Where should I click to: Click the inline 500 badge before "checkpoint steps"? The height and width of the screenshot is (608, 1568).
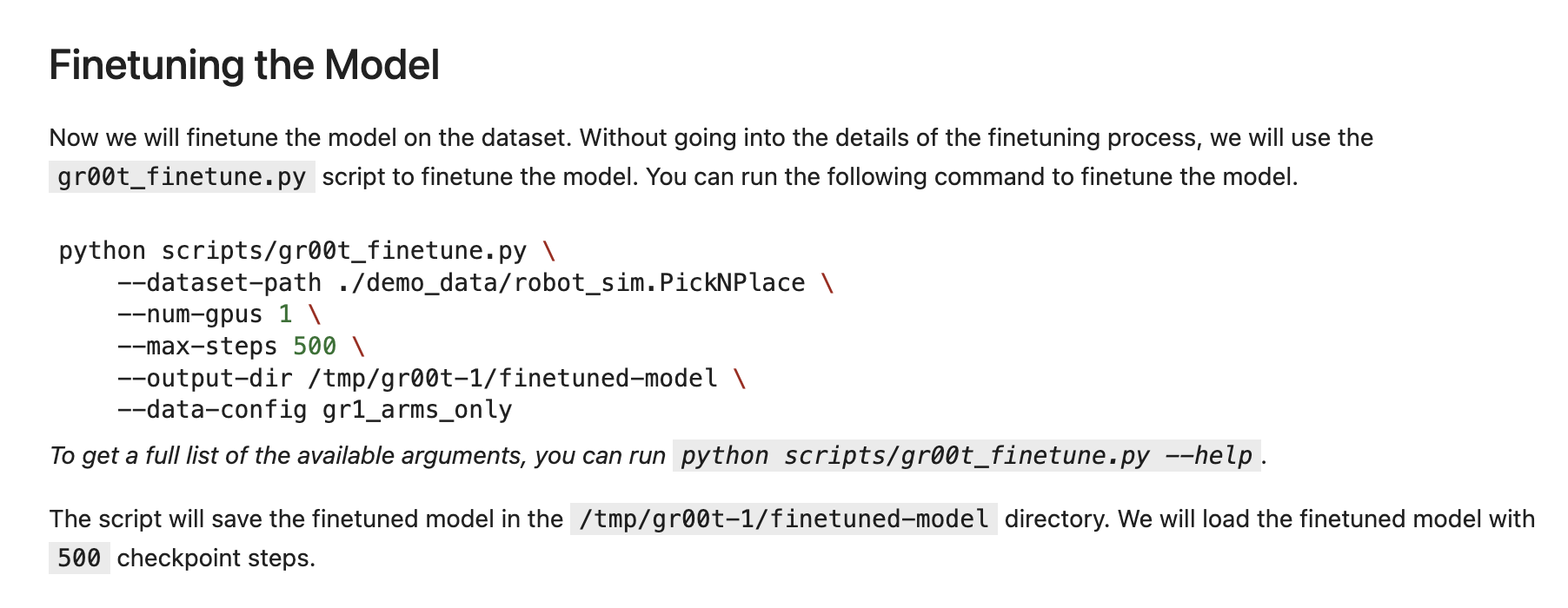pos(79,558)
